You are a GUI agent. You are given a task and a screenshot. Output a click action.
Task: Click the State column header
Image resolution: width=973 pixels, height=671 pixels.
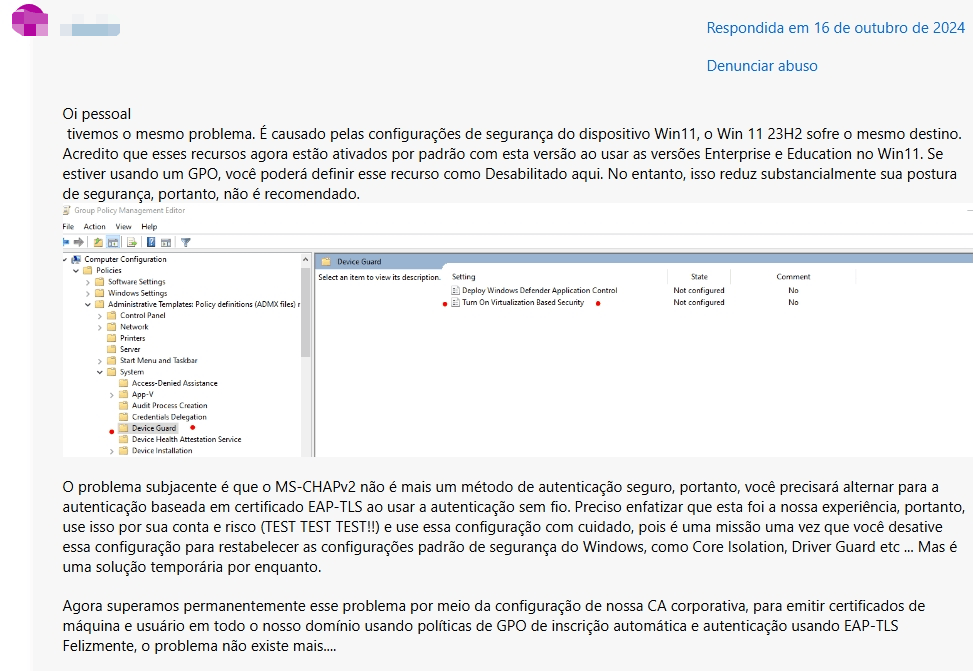coord(699,277)
